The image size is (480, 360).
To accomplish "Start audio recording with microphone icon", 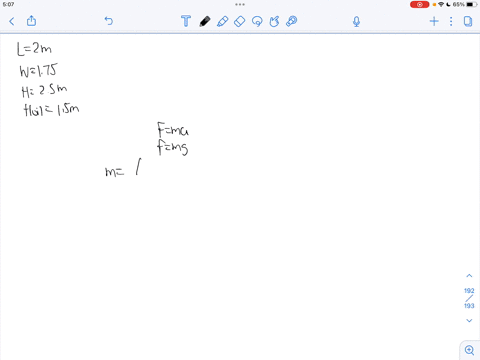I will (356, 22).
